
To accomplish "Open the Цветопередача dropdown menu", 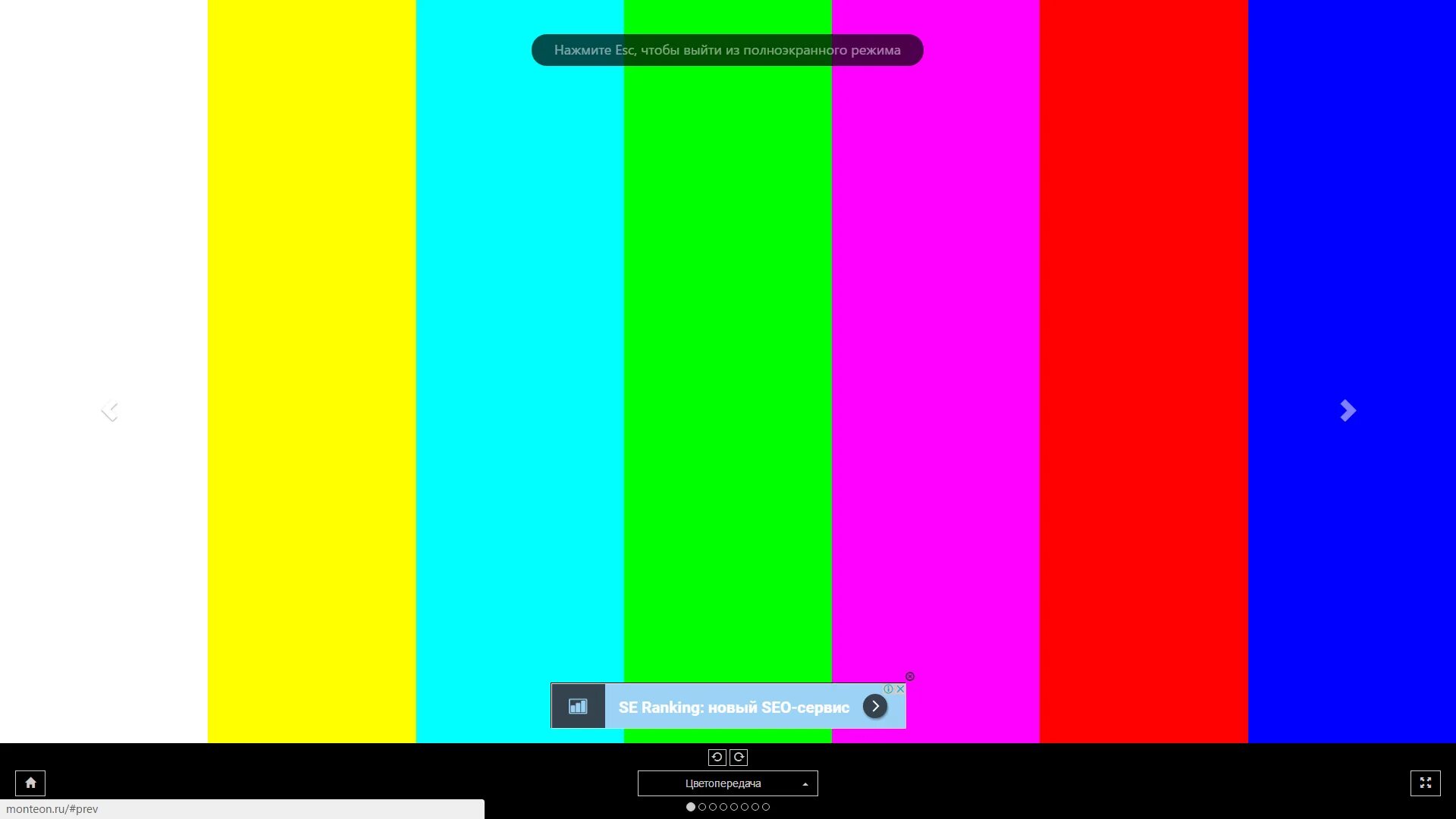I will pyautogui.click(x=728, y=783).
